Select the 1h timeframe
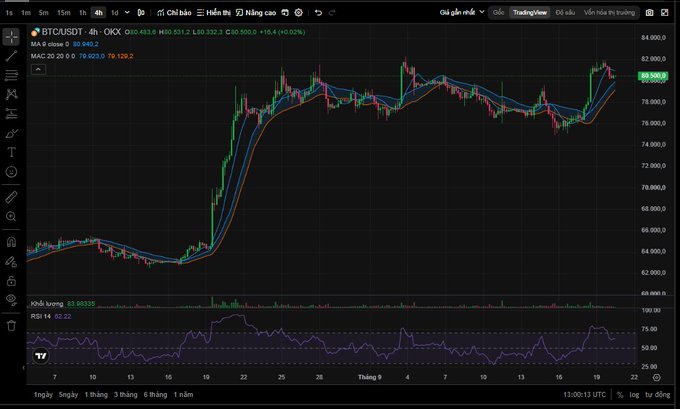Image resolution: width=680 pixels, height=409 pixels. 82,13
